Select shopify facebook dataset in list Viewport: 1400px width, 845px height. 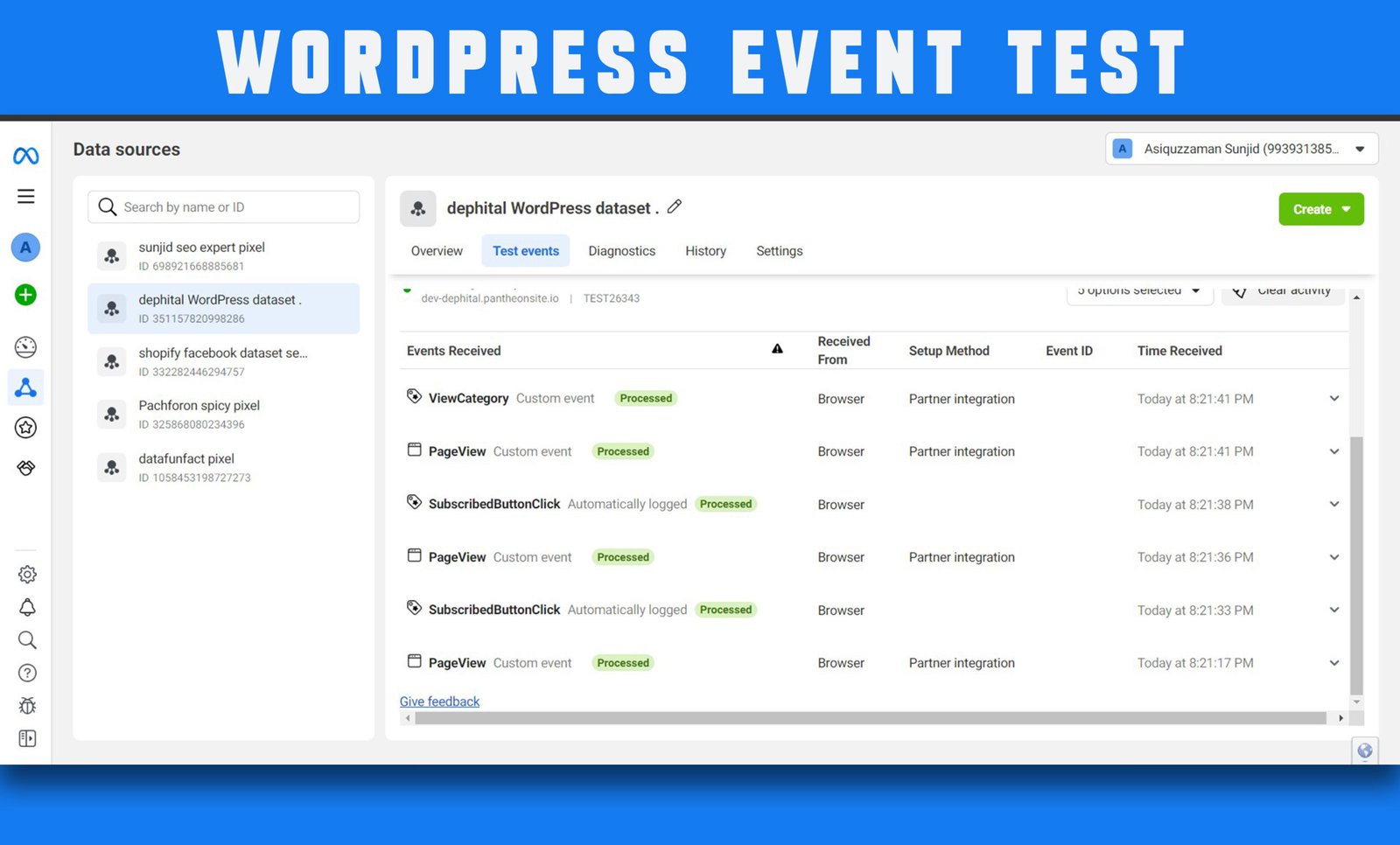(x=223, y=362)
